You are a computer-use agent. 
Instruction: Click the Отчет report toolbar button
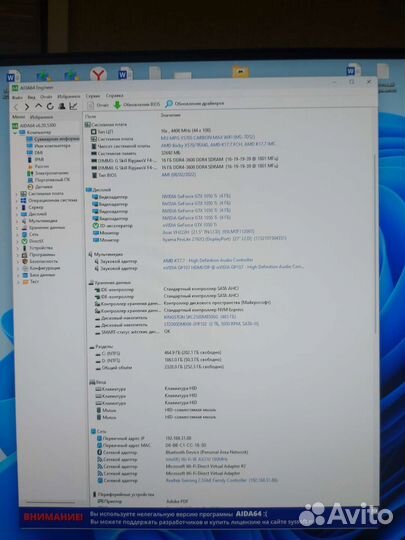point(98,105)
